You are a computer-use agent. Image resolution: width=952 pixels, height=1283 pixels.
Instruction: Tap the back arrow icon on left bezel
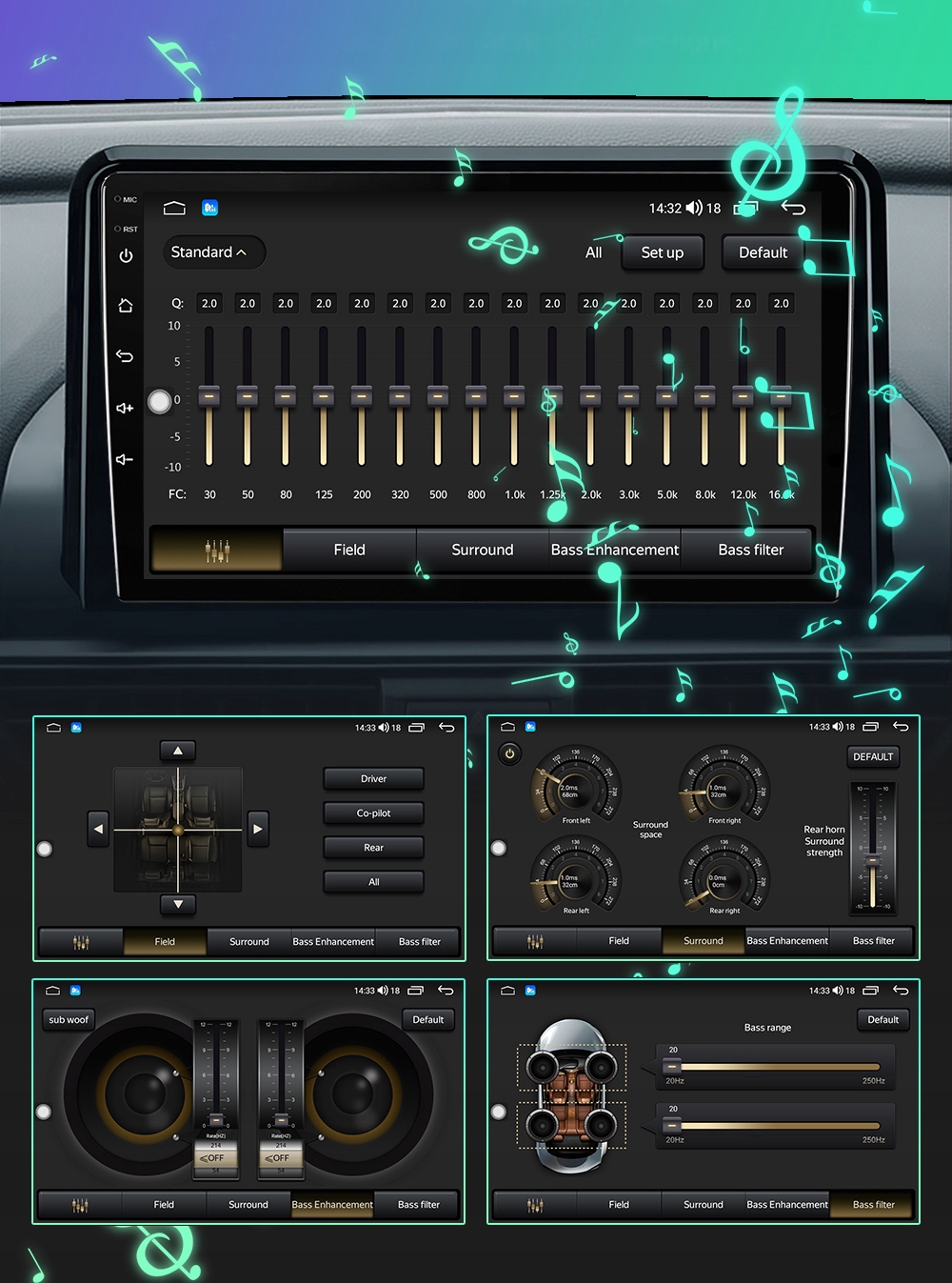click(125, 356)
